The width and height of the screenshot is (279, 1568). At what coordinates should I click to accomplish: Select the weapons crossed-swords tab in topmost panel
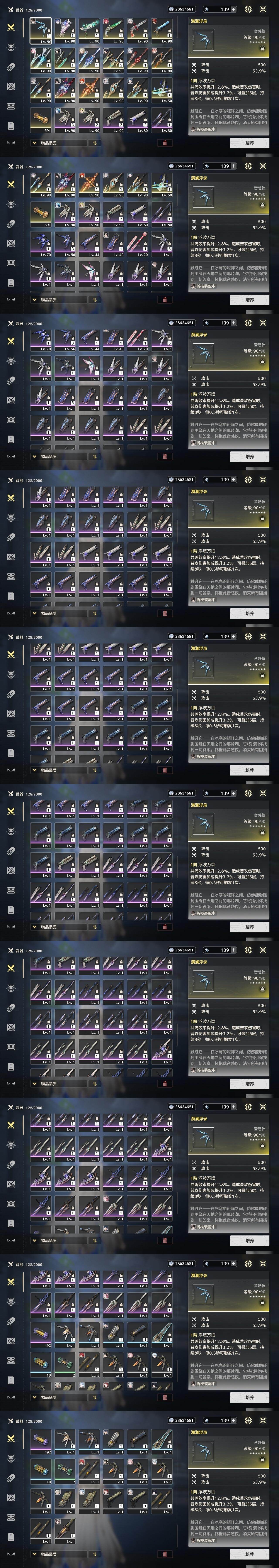coord(11,27)
